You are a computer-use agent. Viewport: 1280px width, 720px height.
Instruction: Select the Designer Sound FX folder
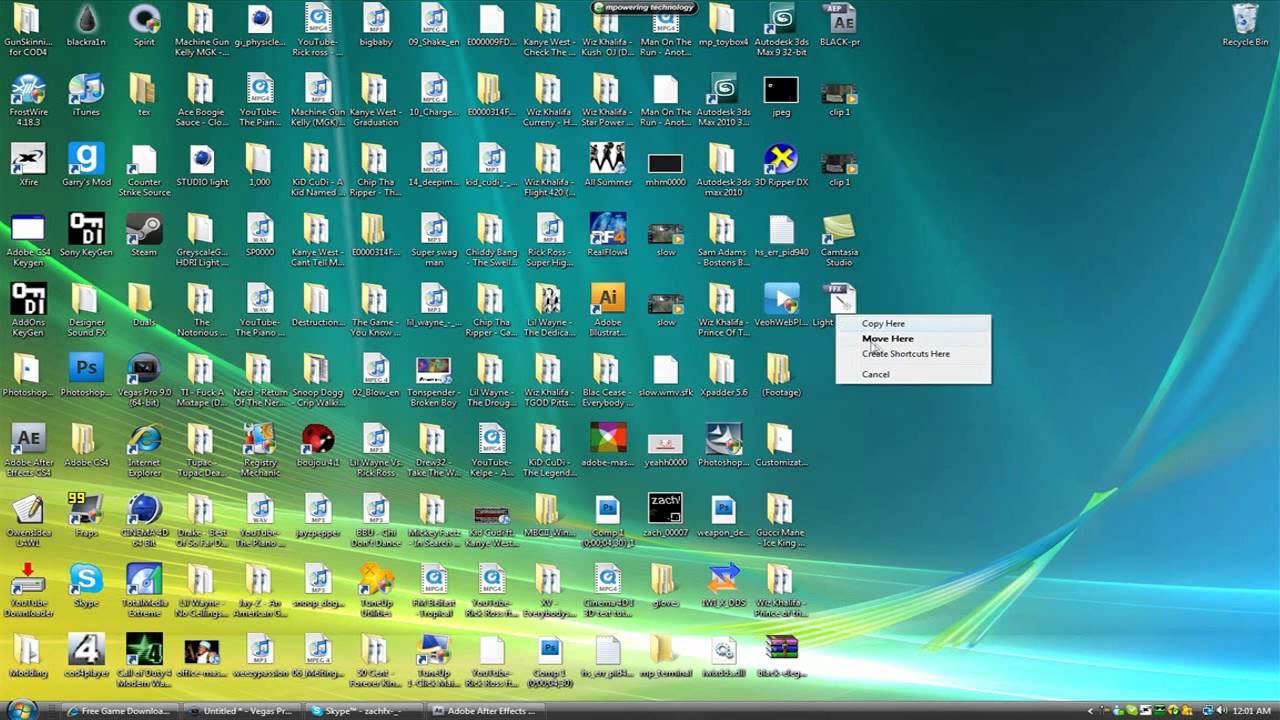tap(86, 310)
